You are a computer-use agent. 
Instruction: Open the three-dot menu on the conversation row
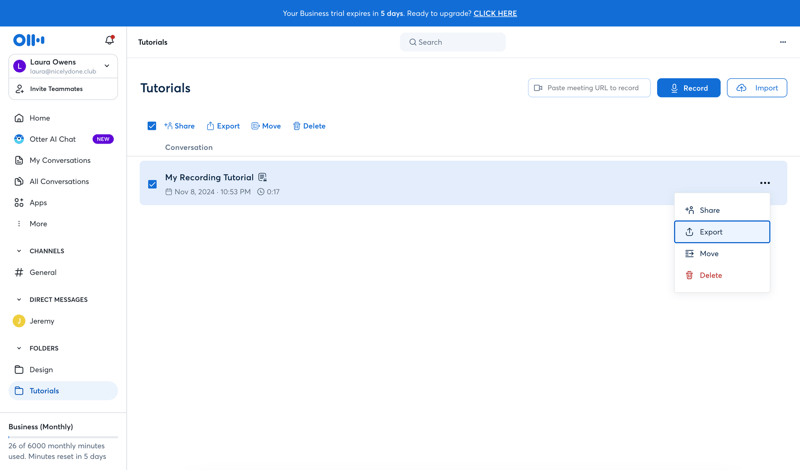tap(764, 183)
